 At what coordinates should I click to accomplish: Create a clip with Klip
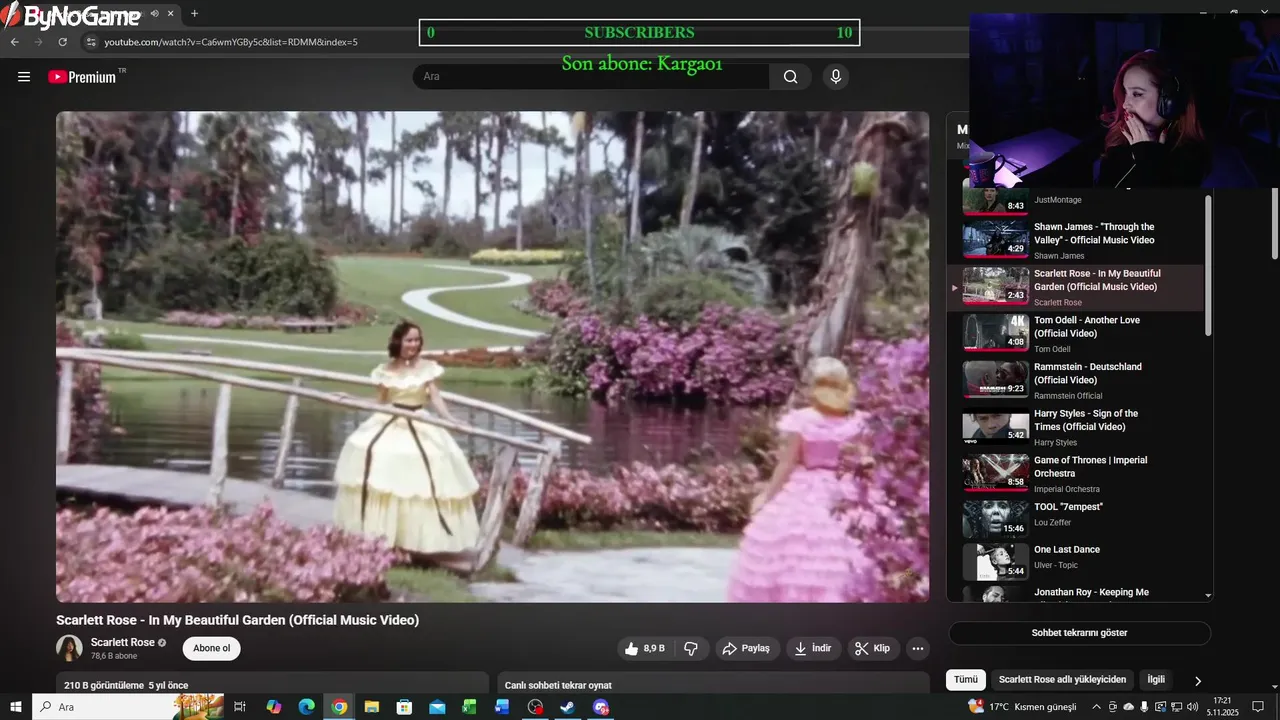pyautogui.click(x=874, y=648)
